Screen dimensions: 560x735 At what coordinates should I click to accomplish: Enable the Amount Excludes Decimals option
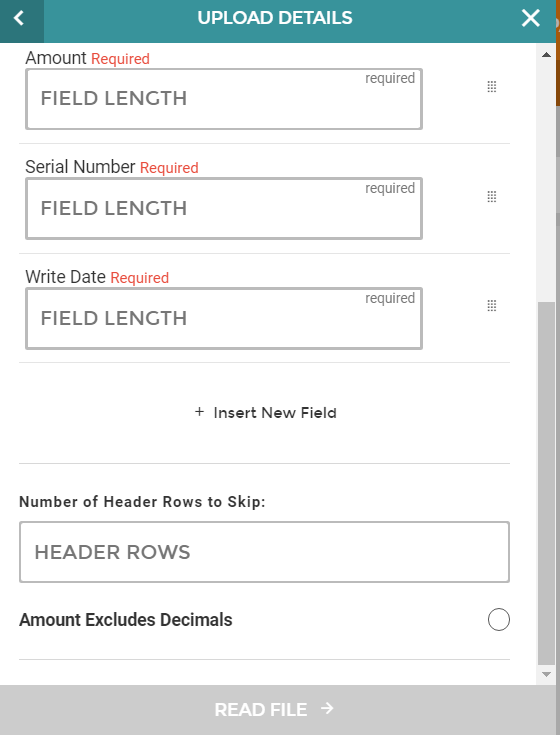point(499,620)
